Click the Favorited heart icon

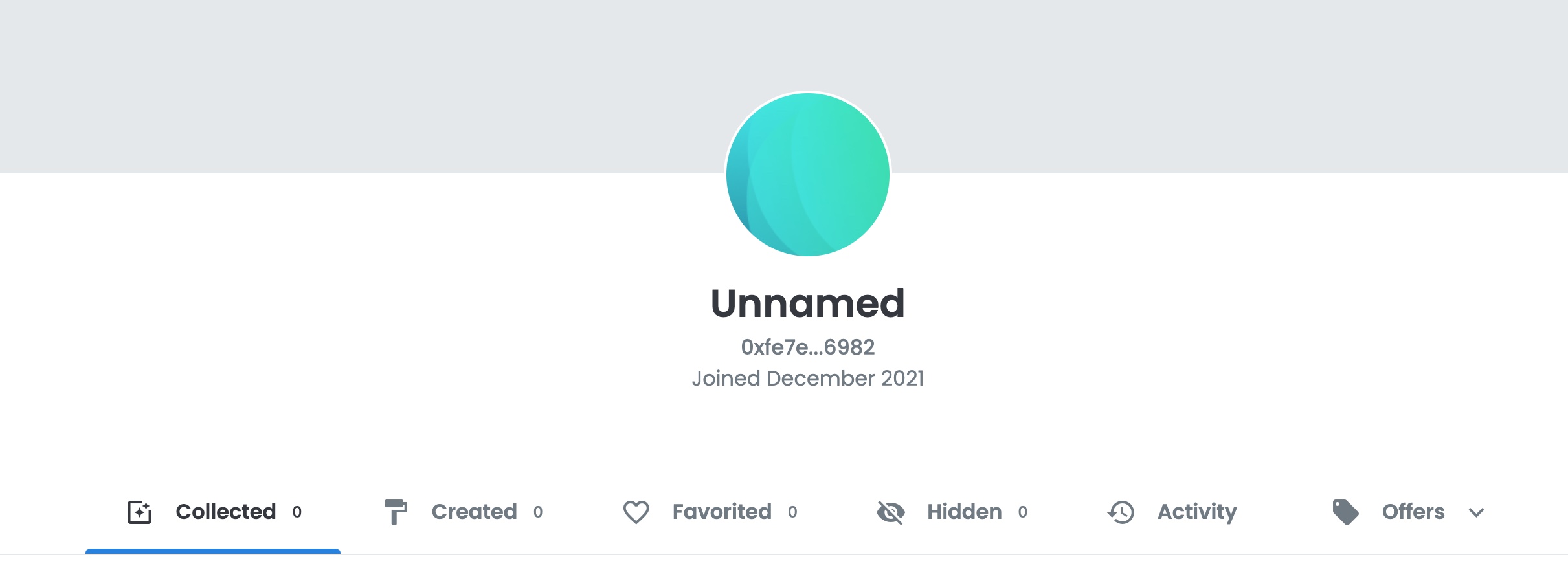coord(636,512)
